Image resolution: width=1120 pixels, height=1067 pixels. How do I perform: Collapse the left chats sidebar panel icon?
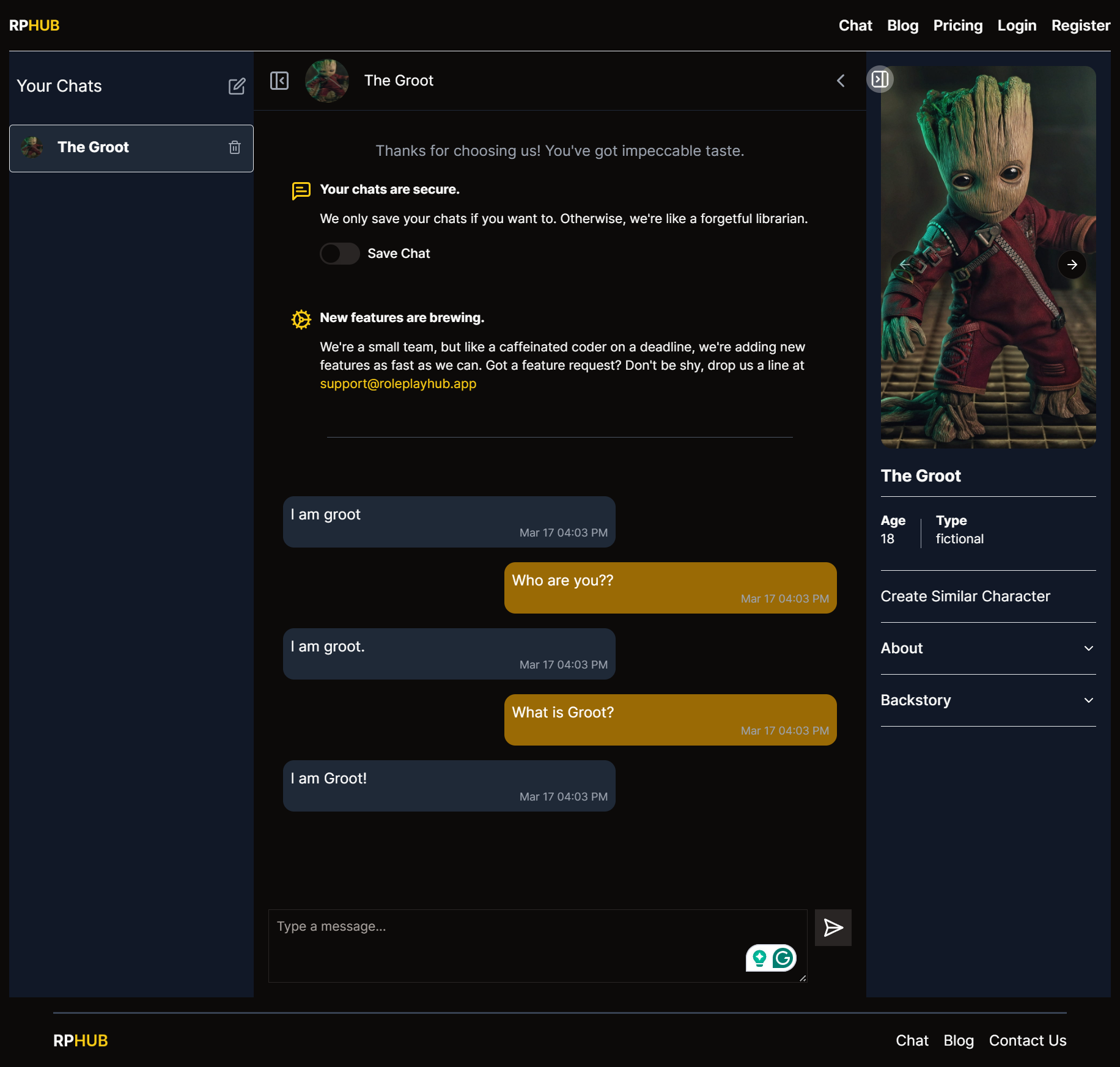point(279,81)
